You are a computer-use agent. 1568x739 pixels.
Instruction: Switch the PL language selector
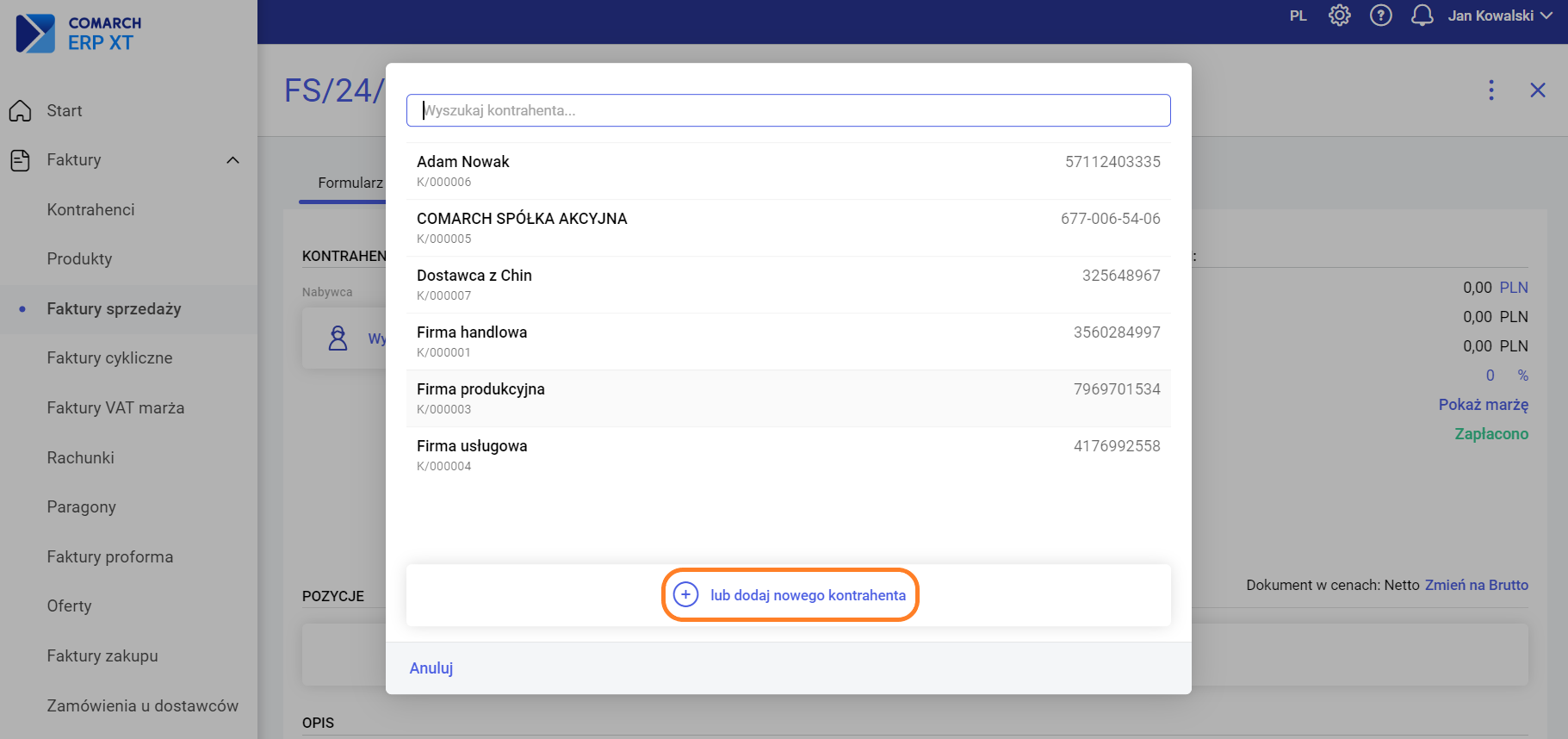tap(1298, 16)
